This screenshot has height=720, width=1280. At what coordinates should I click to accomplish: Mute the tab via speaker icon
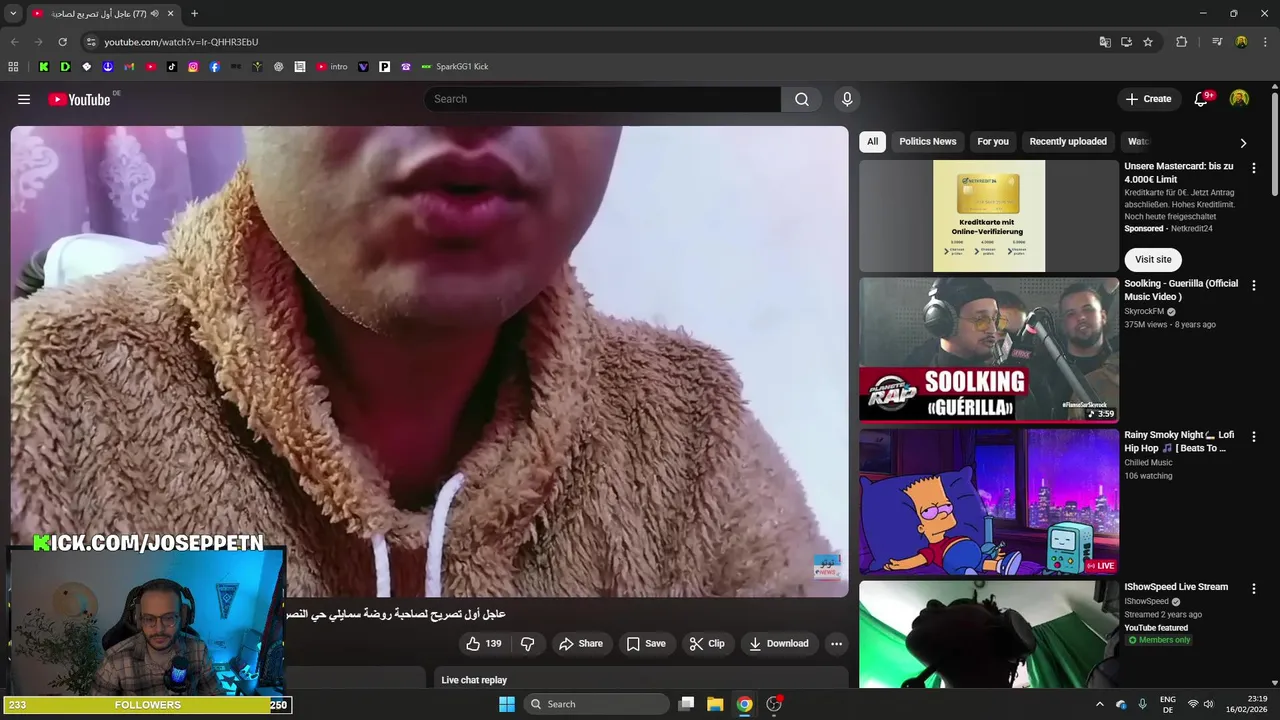coord(155,14)
